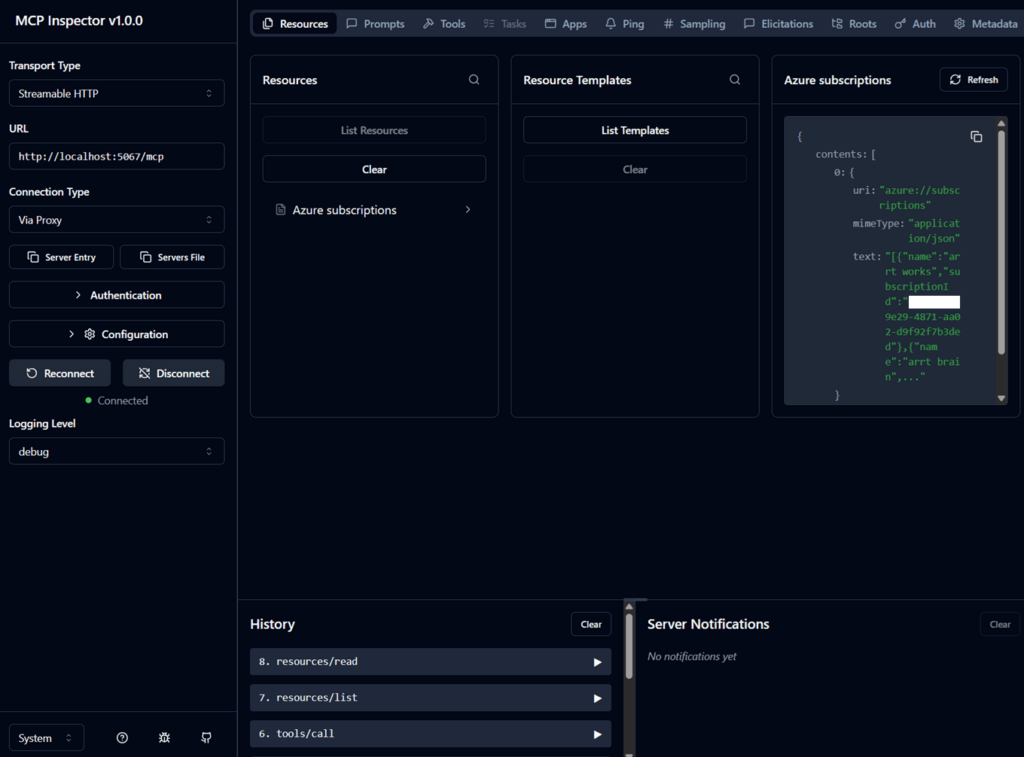The height and width of the screenshot is (757, 1024).
Task: Click the JSON viewer scroll down arrow
Action: pos(1001,398)
